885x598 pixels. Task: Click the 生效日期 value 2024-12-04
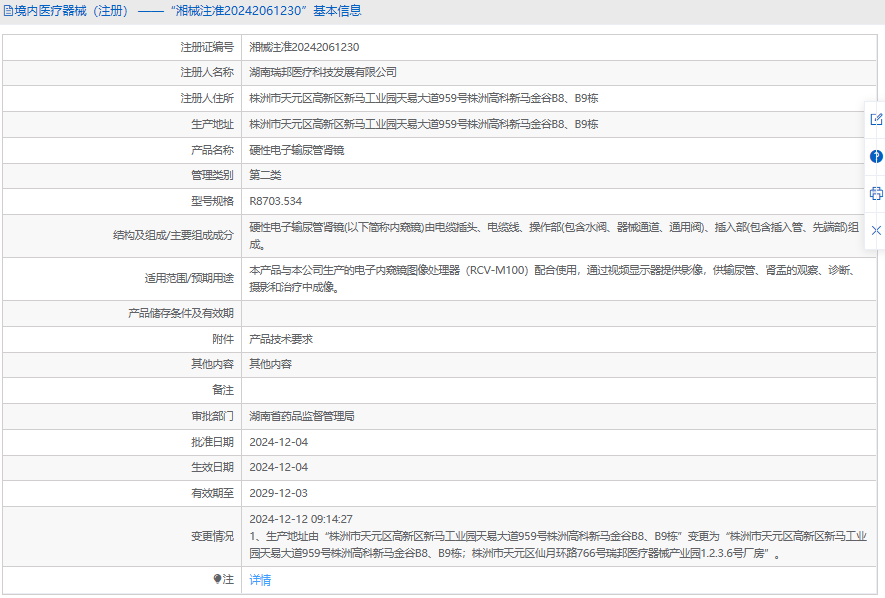pos(279,467)
